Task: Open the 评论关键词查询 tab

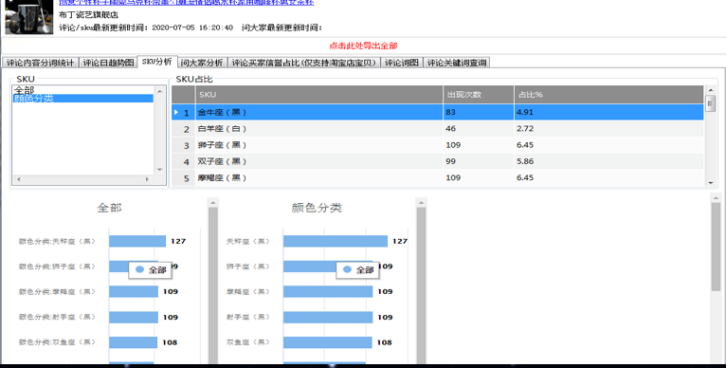Action: 457,63
